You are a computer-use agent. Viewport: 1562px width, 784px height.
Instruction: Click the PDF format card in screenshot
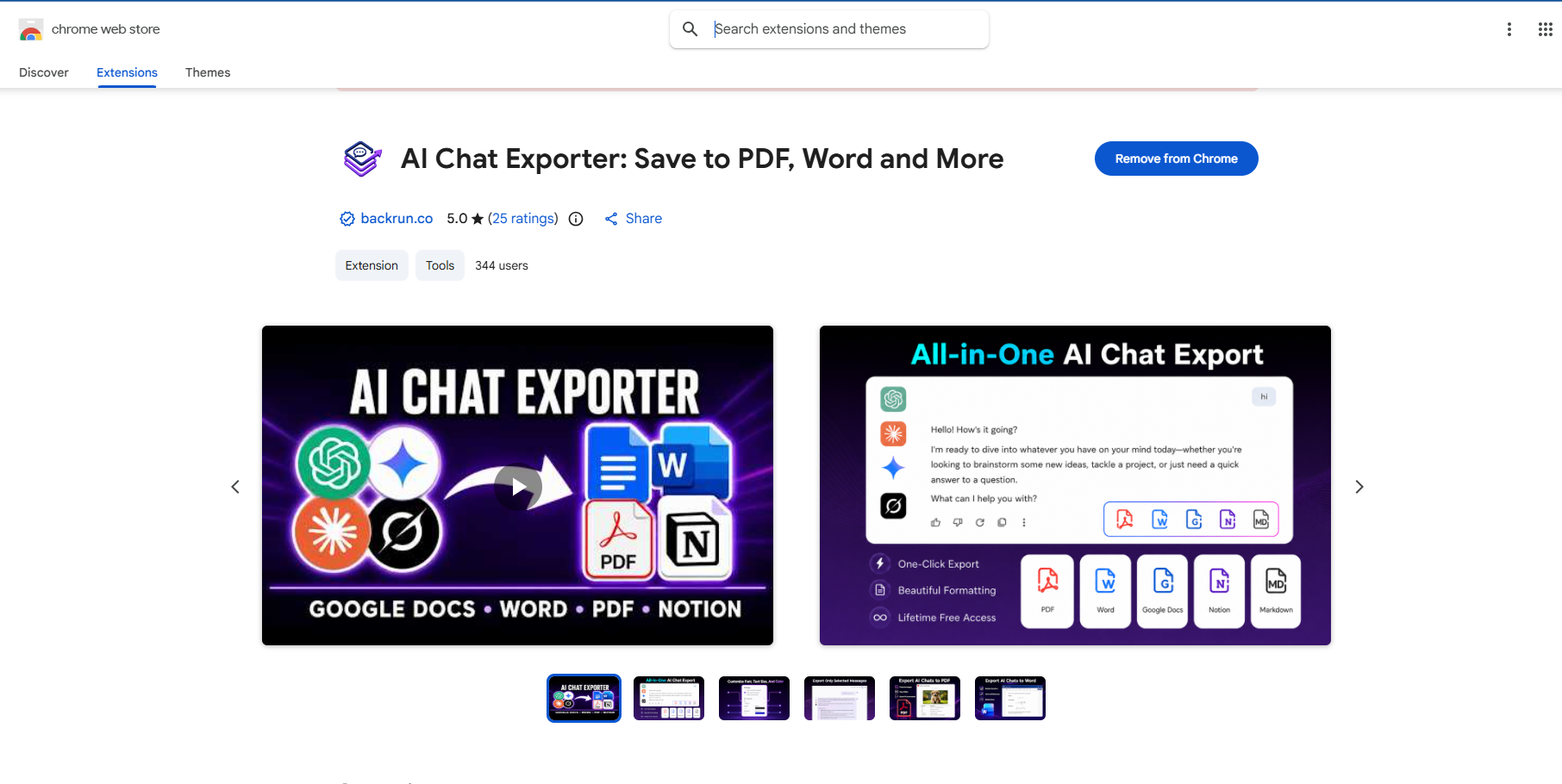click(x=1047, y=591)
